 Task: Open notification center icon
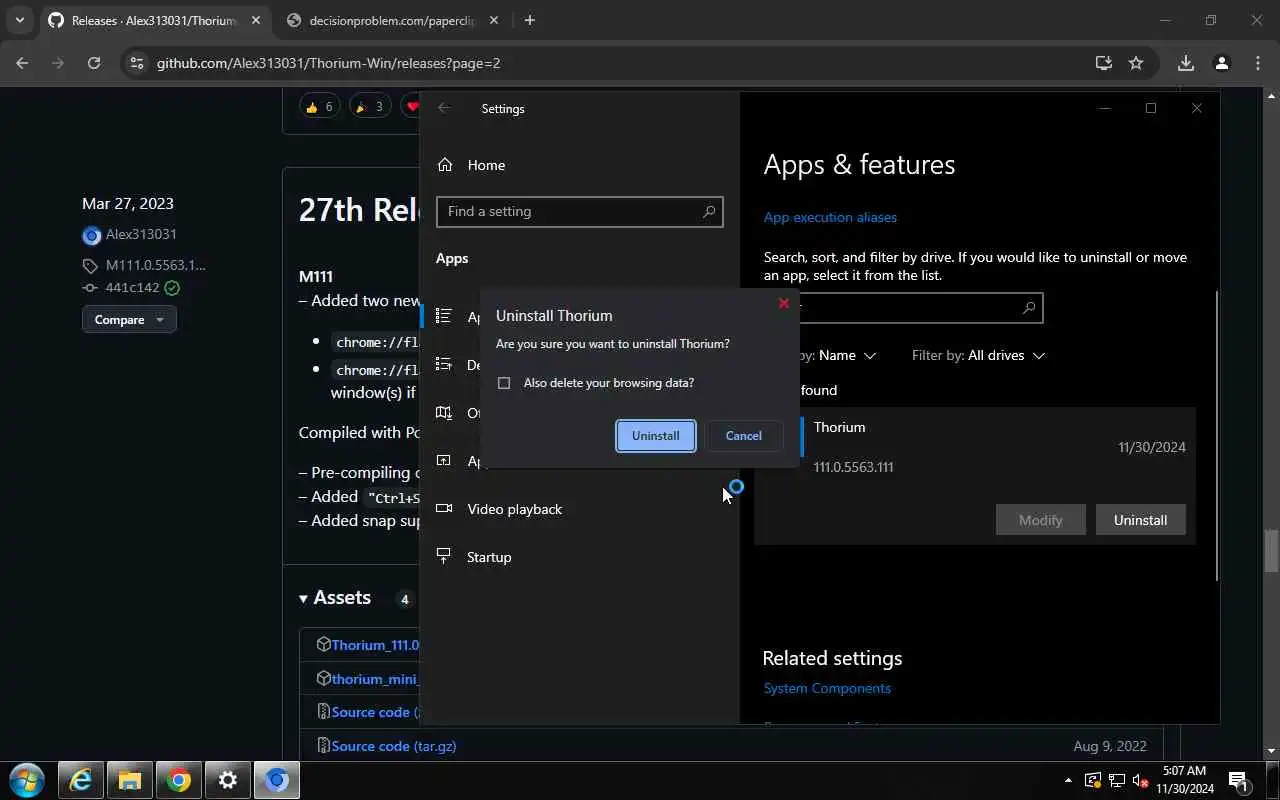coord(1237,780)
